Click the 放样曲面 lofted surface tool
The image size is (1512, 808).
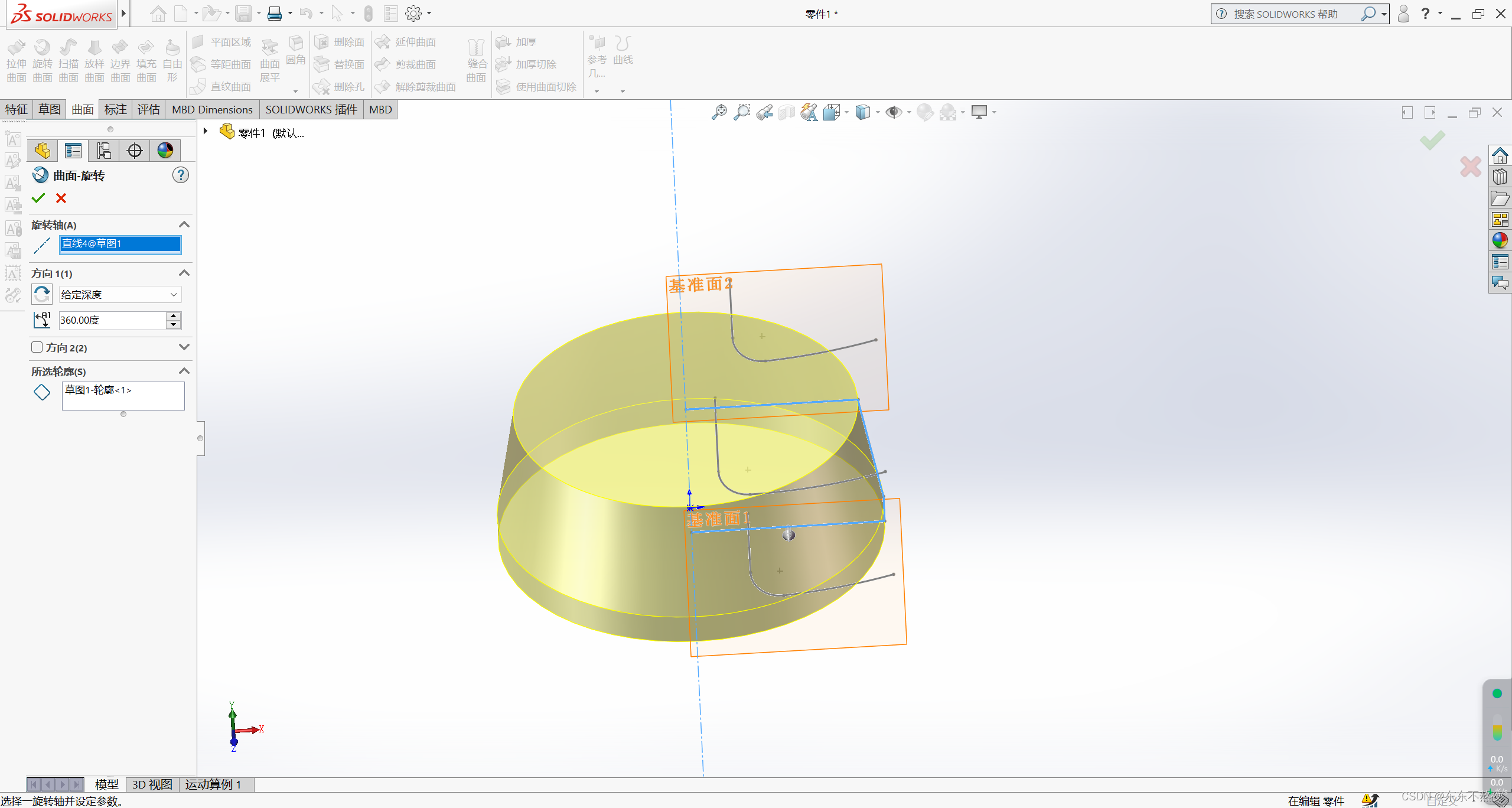point(94,61)
